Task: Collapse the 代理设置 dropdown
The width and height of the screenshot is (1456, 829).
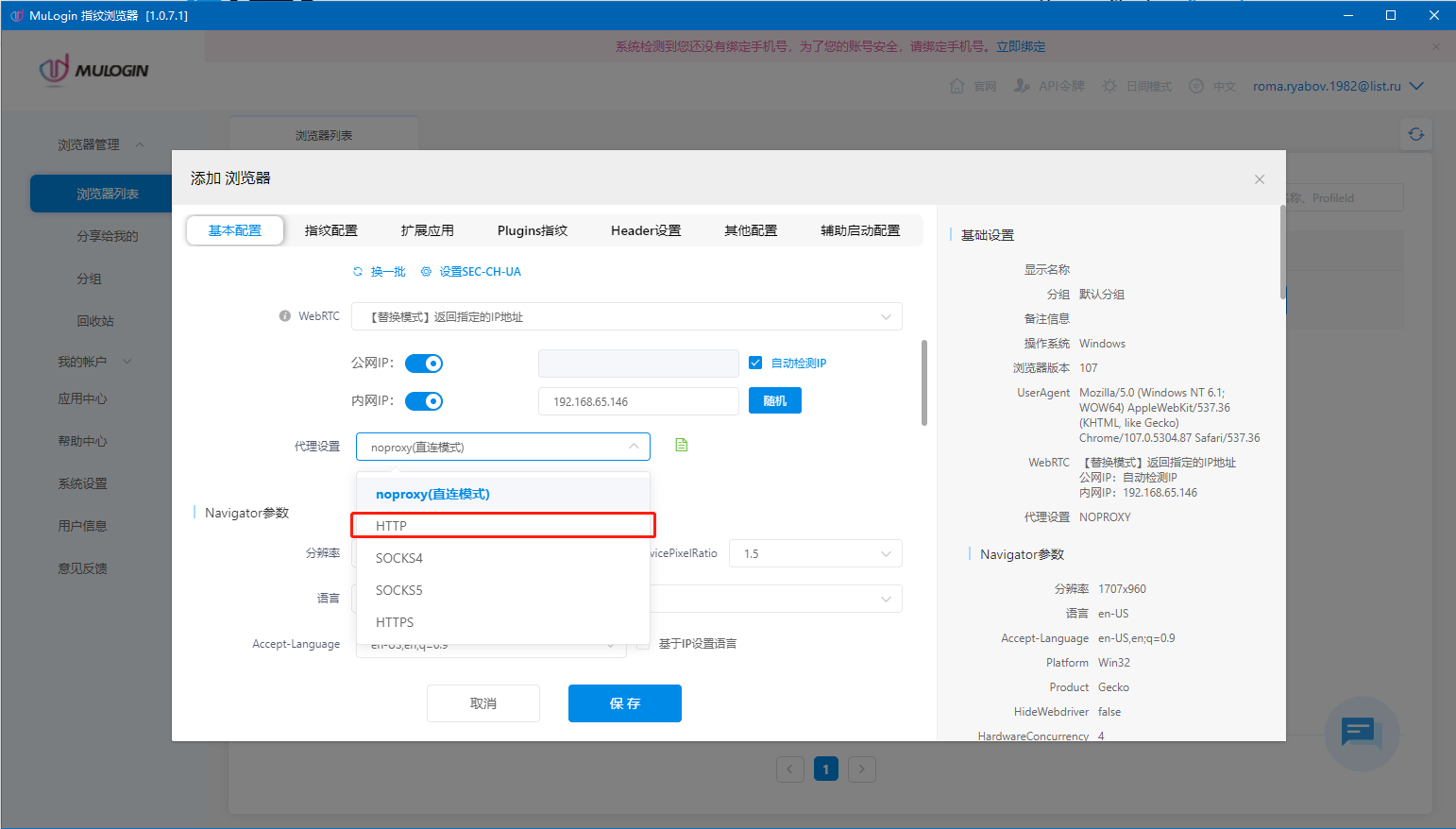Action: (x=503, y=447)
